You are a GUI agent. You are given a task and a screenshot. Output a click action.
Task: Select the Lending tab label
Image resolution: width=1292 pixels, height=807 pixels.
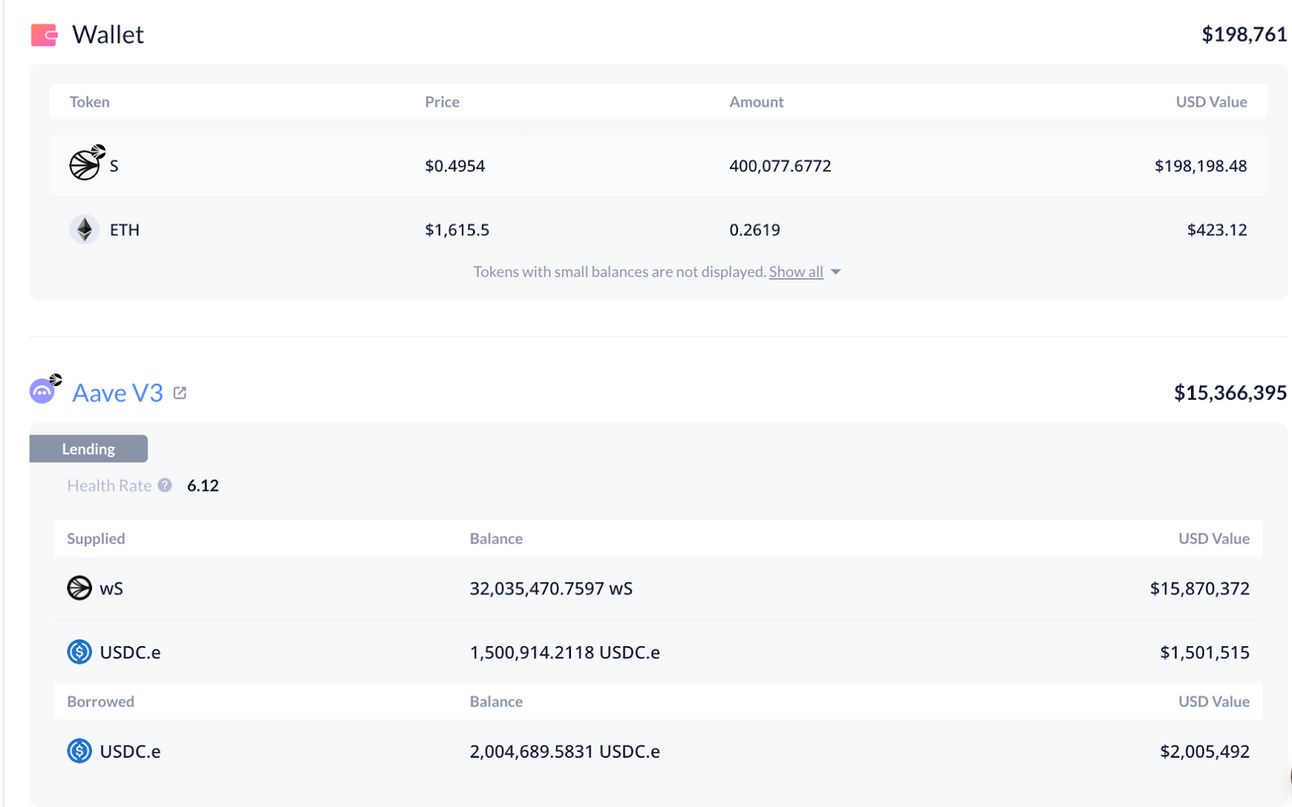pos(88,449)
